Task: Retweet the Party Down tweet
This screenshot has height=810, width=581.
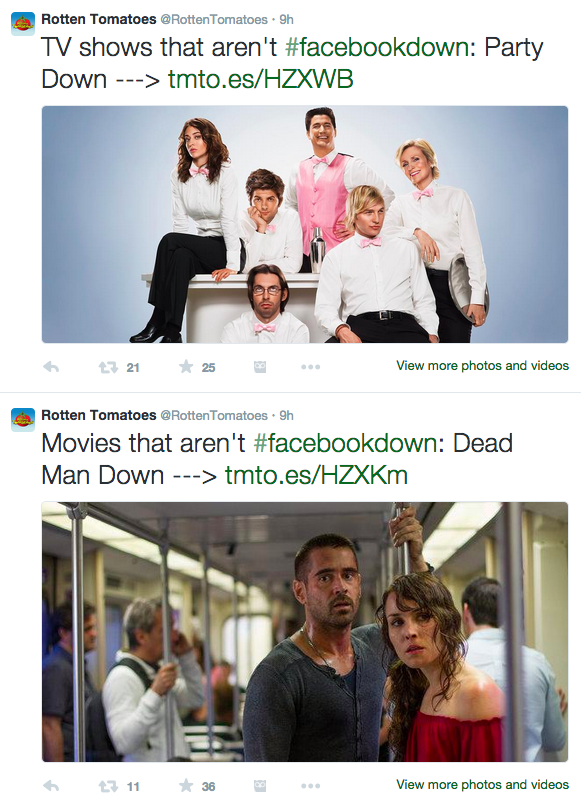Action: tap(108, 367)
